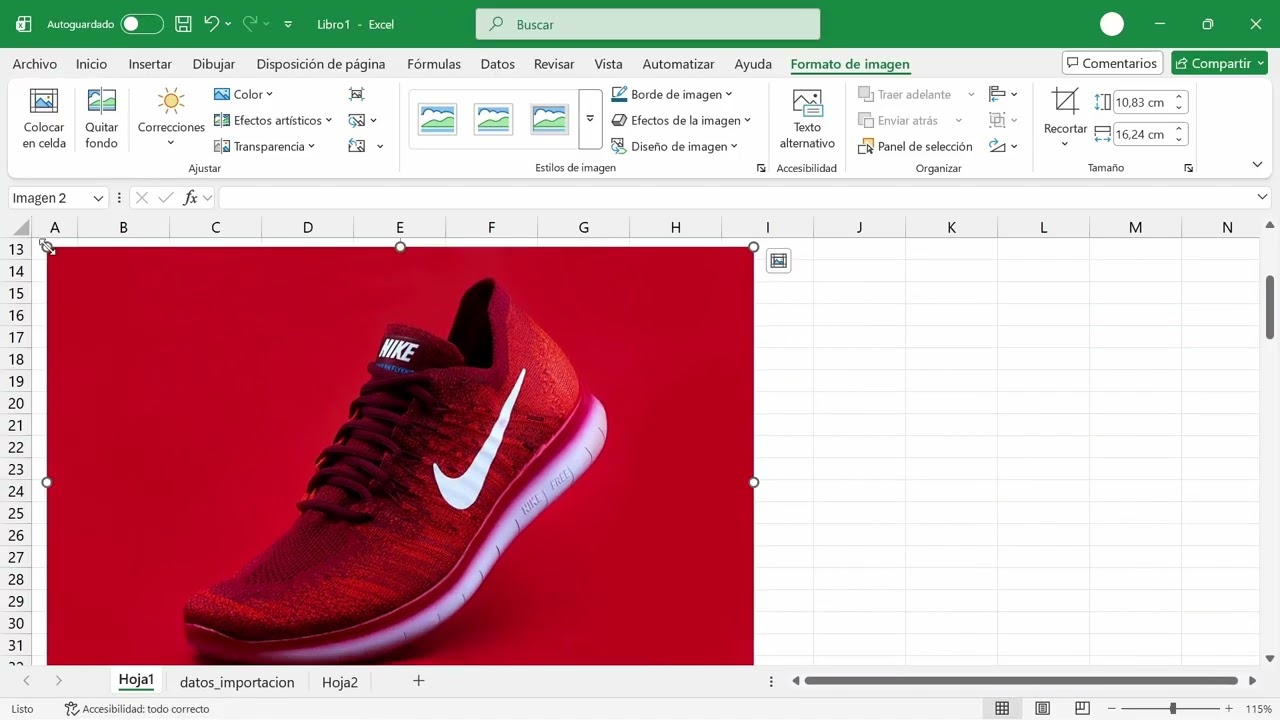Add a new sheet with plus icon
Image resolution: width=1280 pixels, height=720 pixels.
pos(419,681)
